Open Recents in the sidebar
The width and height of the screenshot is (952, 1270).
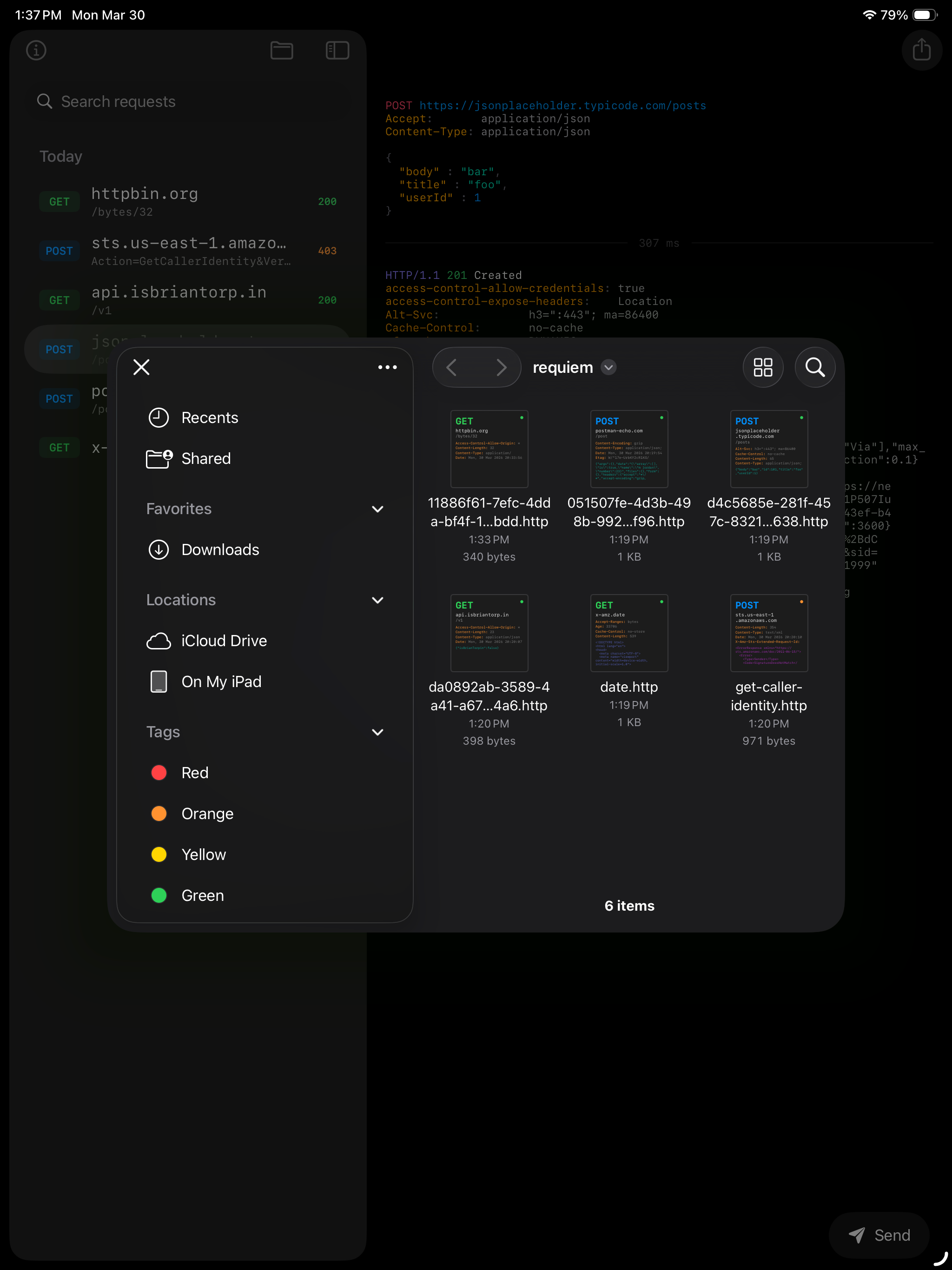click(x=264, y=417)
